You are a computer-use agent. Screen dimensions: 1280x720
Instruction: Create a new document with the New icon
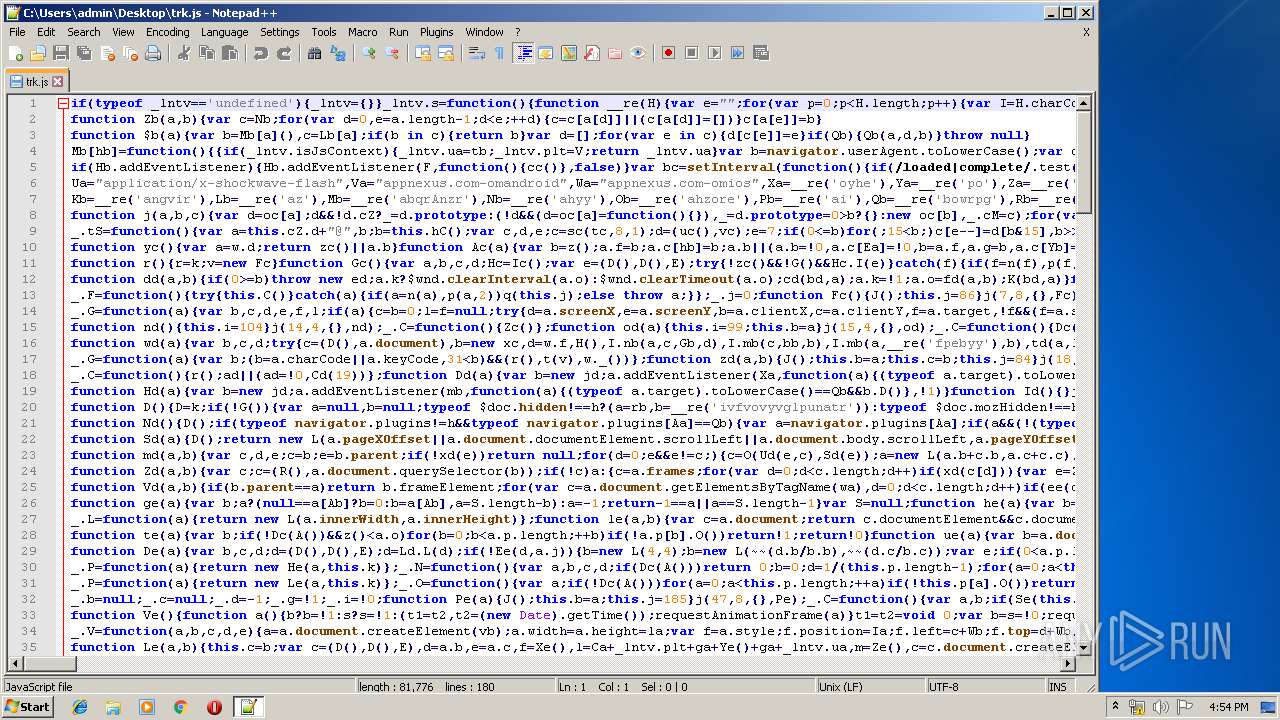16,53
